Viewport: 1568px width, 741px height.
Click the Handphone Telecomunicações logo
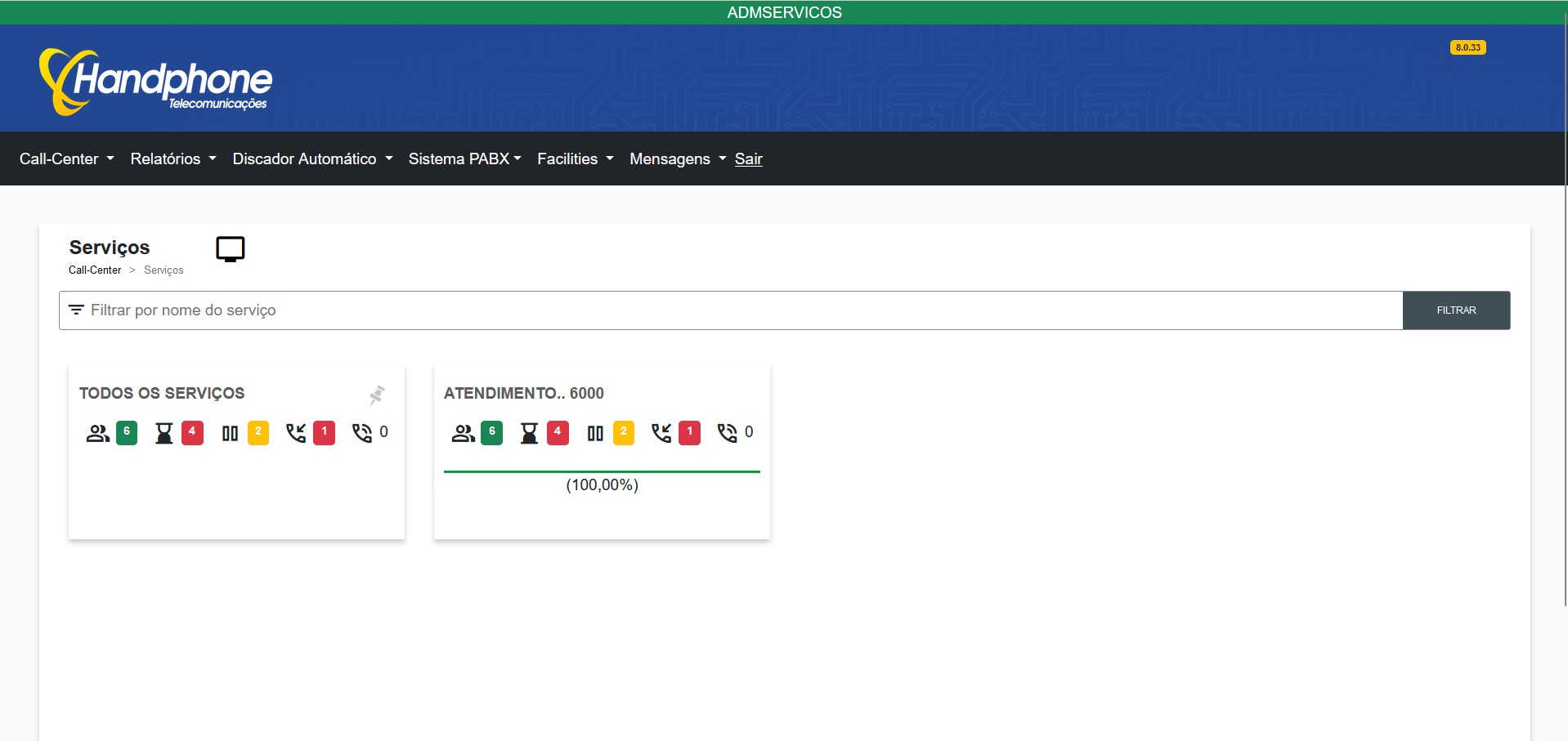click(155, 81)
